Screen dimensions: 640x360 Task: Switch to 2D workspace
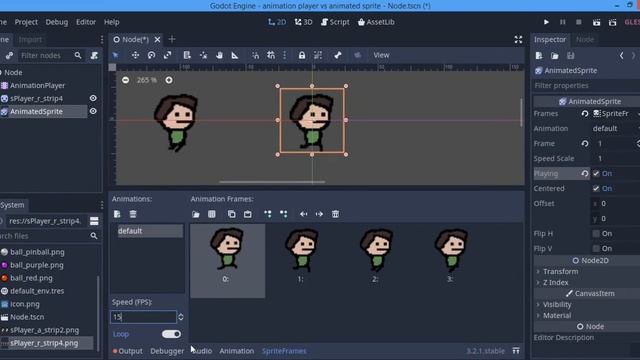[277, 22]
